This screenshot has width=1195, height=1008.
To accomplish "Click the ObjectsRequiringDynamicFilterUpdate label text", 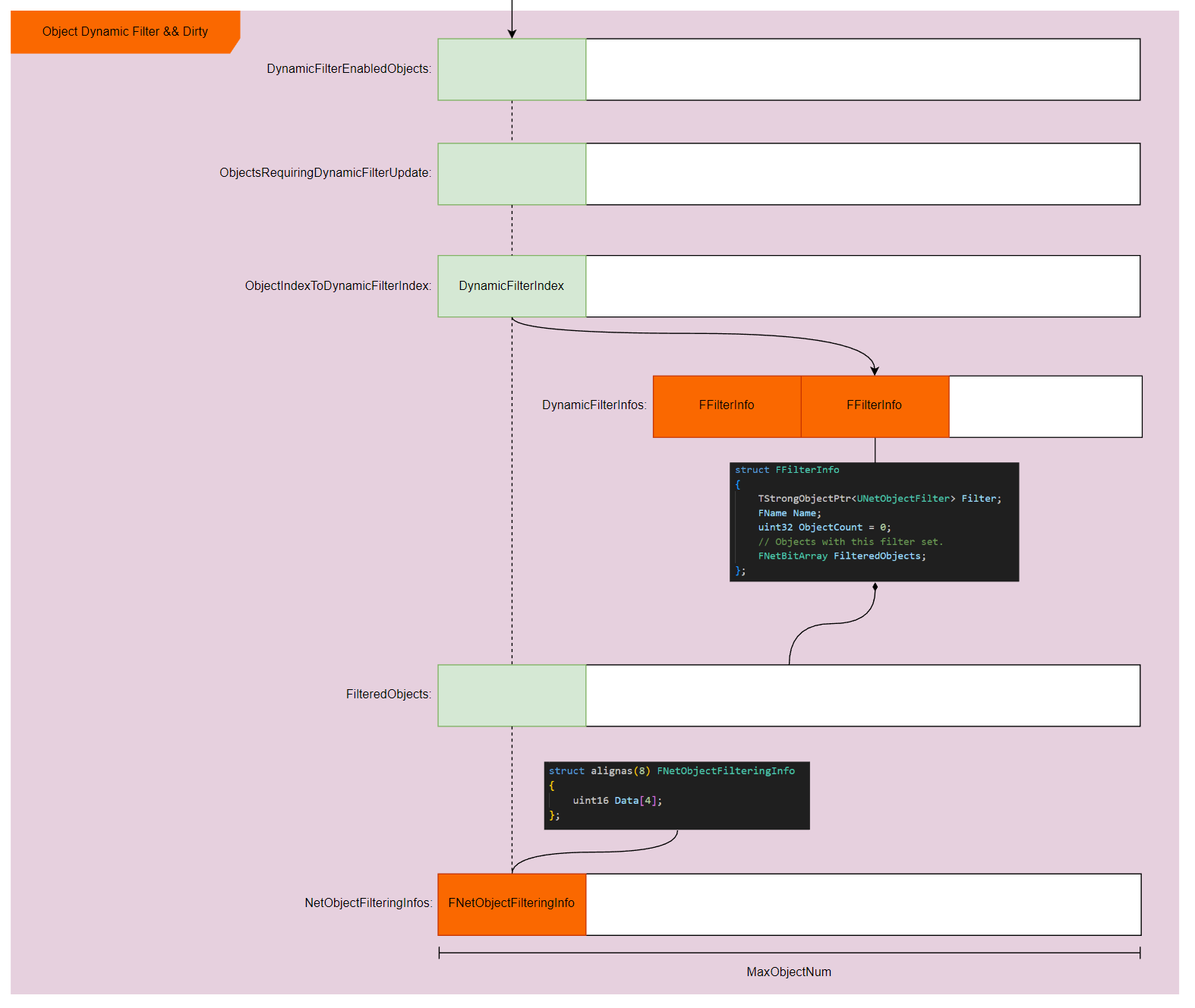I will coord(325,173).
